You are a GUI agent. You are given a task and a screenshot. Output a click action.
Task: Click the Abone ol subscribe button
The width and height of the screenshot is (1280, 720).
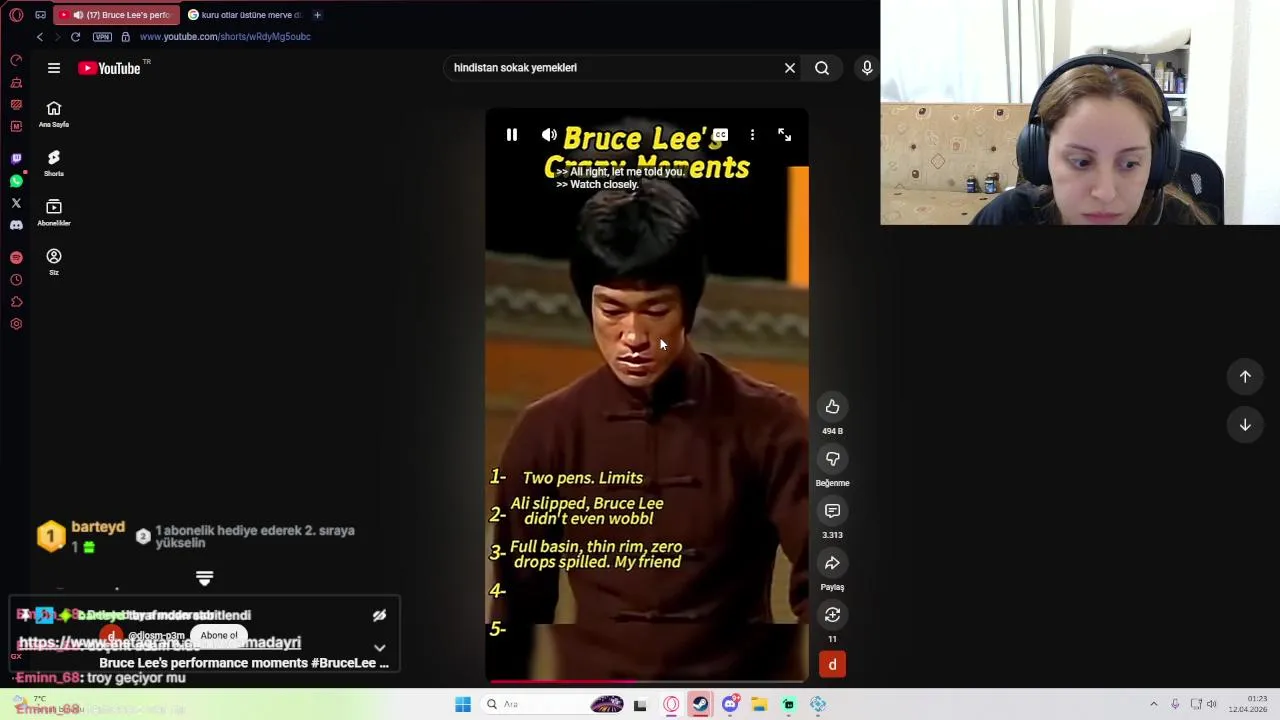219,635
